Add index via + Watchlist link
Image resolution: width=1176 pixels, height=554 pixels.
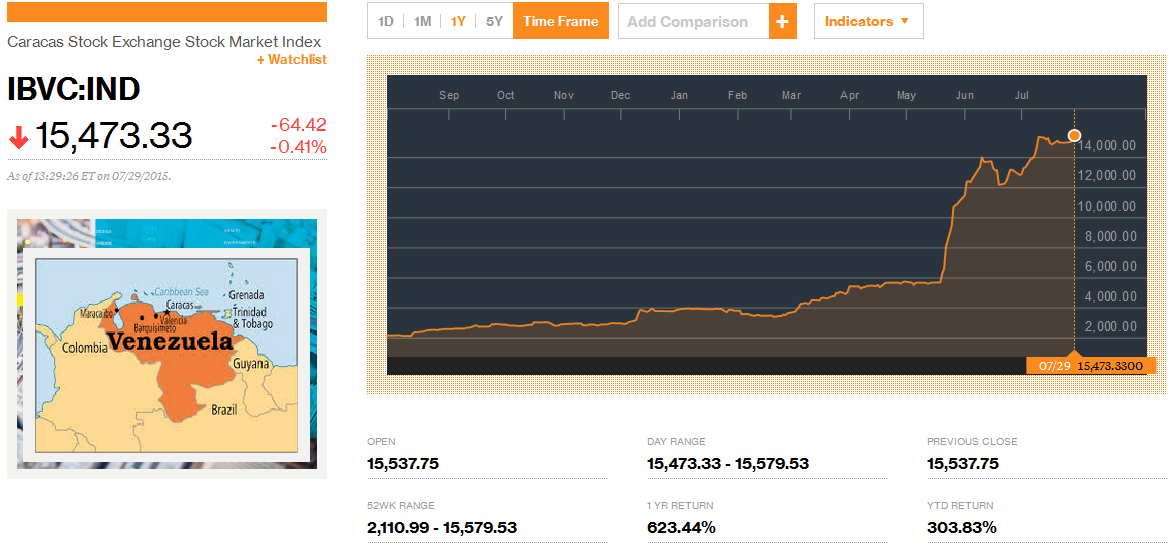tap(292, 60)
